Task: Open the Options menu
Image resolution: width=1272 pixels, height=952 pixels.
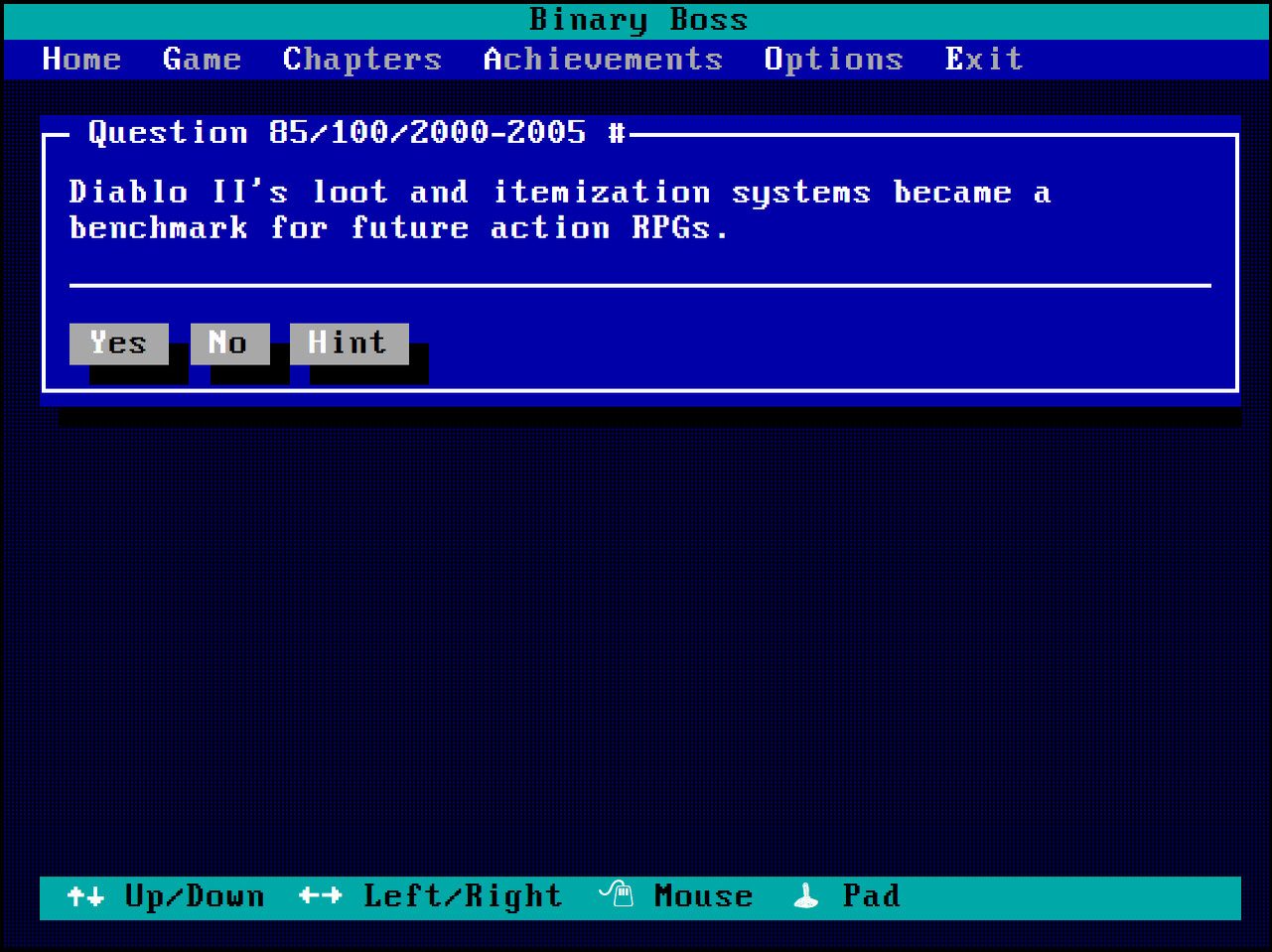Action: click(833, 60)
